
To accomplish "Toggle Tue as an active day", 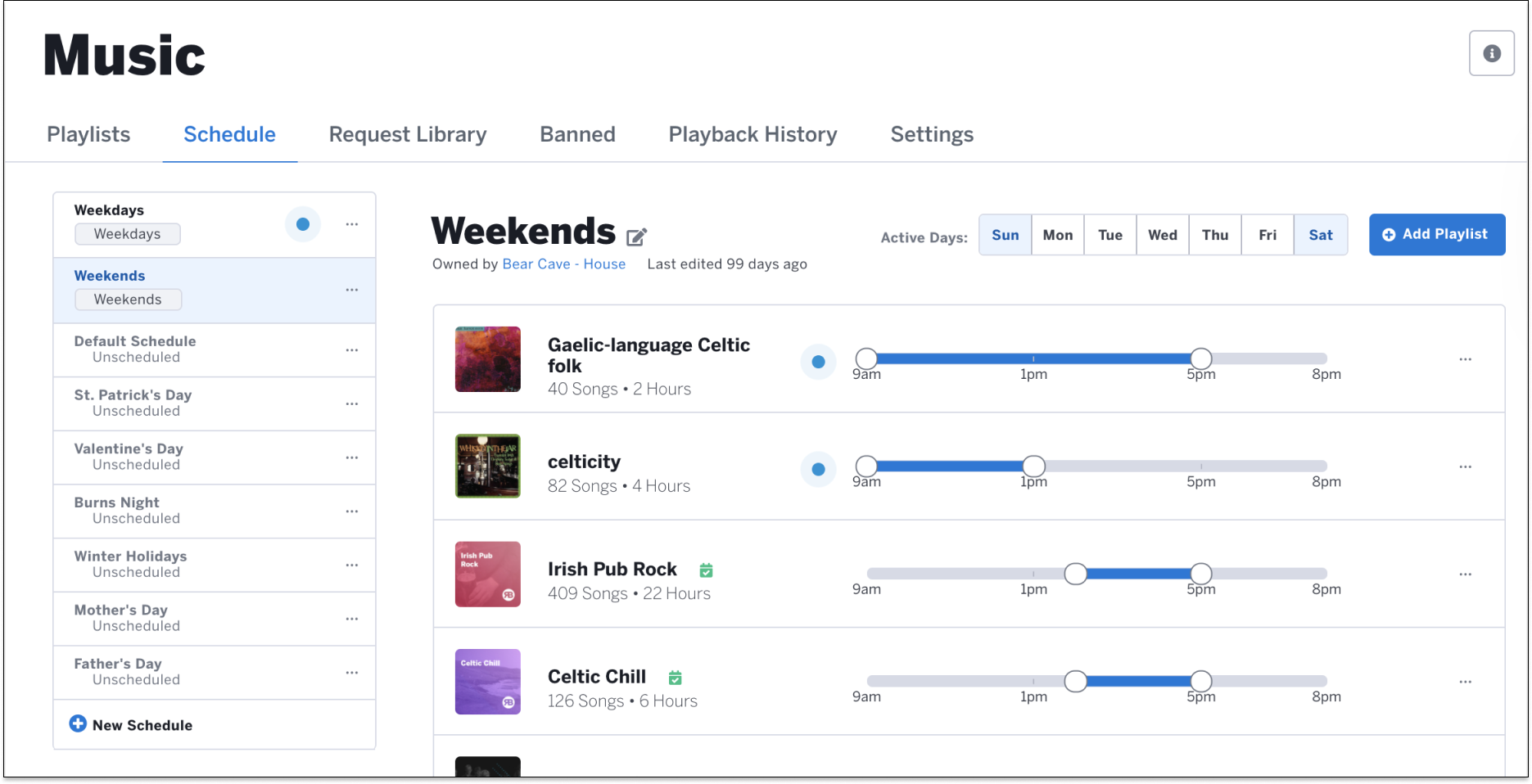I will pos(1110,235).
